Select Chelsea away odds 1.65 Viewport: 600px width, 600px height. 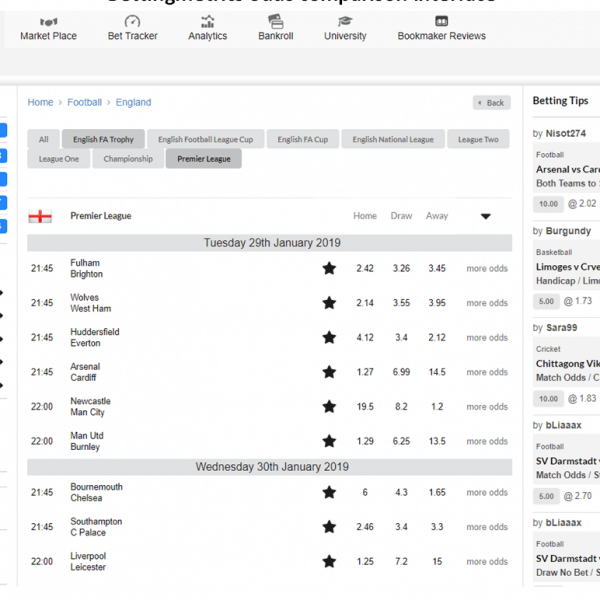[437, 492]
